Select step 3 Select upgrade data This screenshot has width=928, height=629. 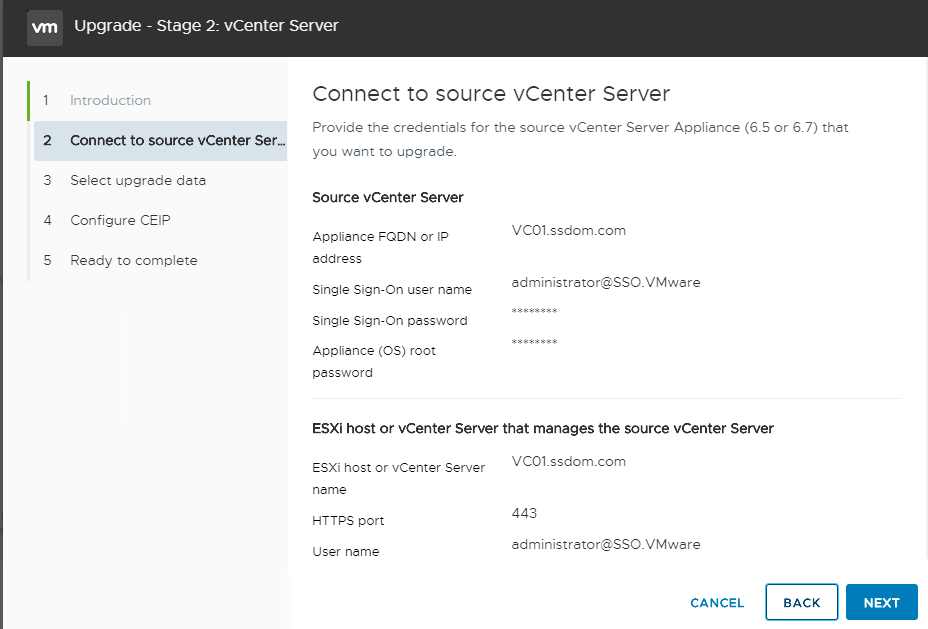click(x=138, y=180)
